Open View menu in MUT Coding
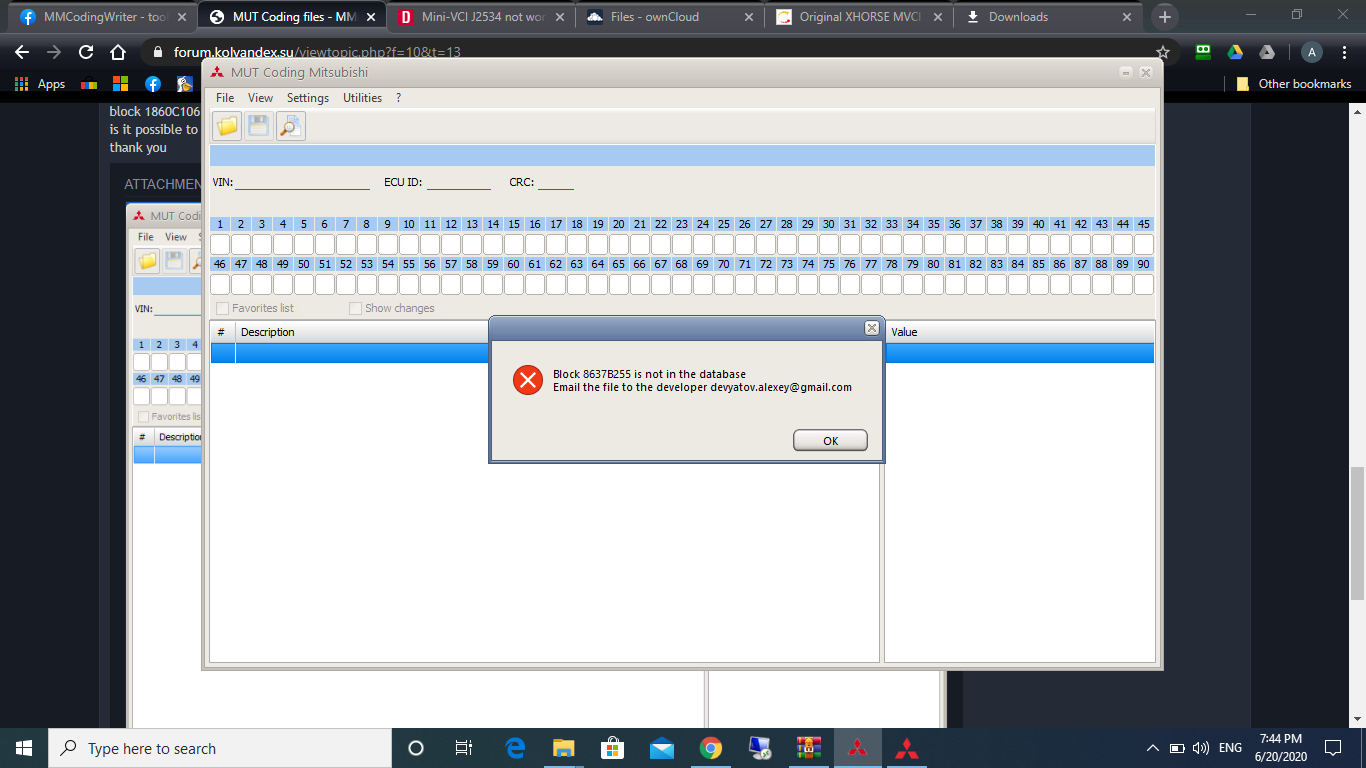This screenshot has width=1366, height=768. pyautogui.click(x=260, y=98)
